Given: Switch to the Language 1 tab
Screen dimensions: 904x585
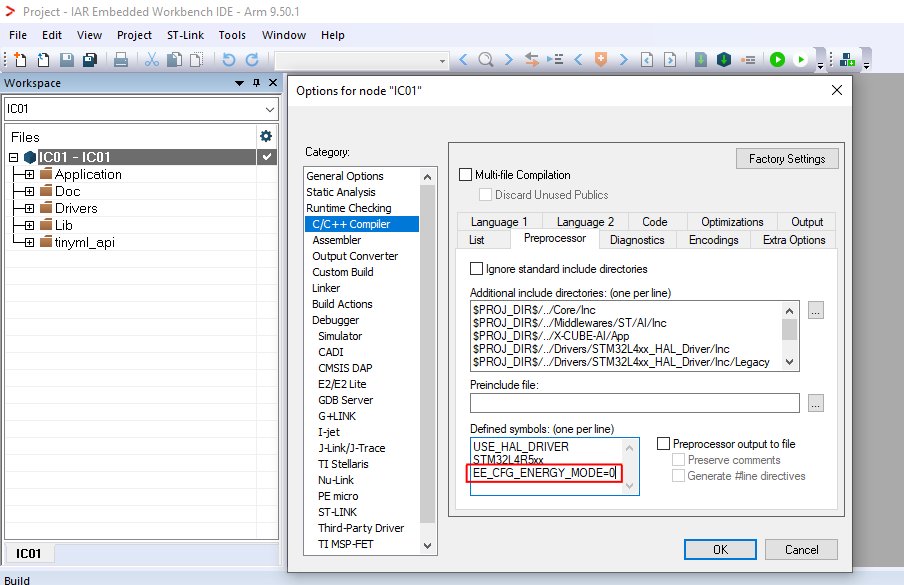Looking at the screenshot, I should click(x=499, y=222).
